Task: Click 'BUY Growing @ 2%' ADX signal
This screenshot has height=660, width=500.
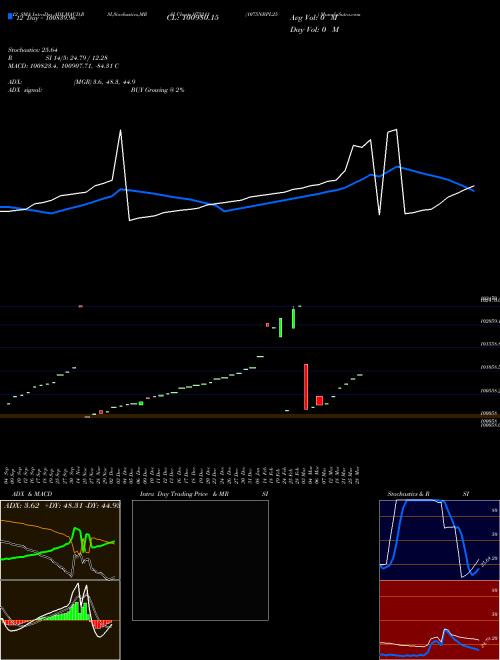Action: click(157, 90)
